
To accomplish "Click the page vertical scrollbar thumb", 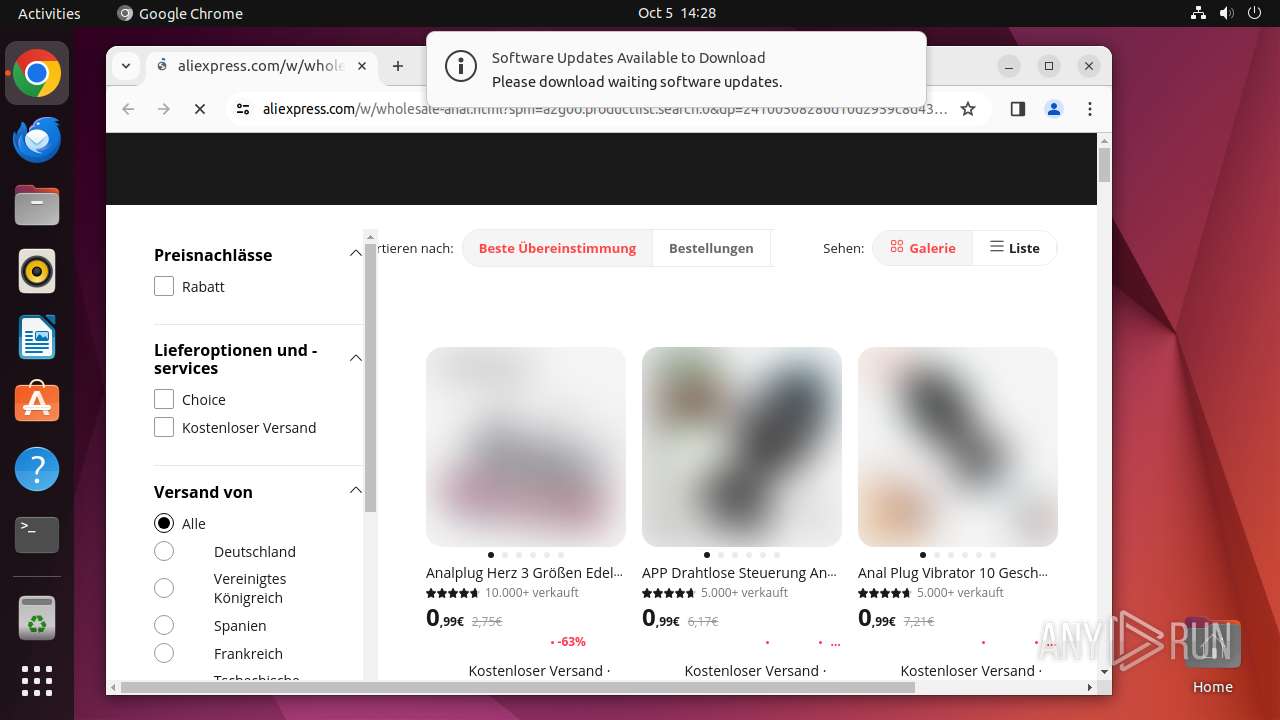I will click(1104, 165).
